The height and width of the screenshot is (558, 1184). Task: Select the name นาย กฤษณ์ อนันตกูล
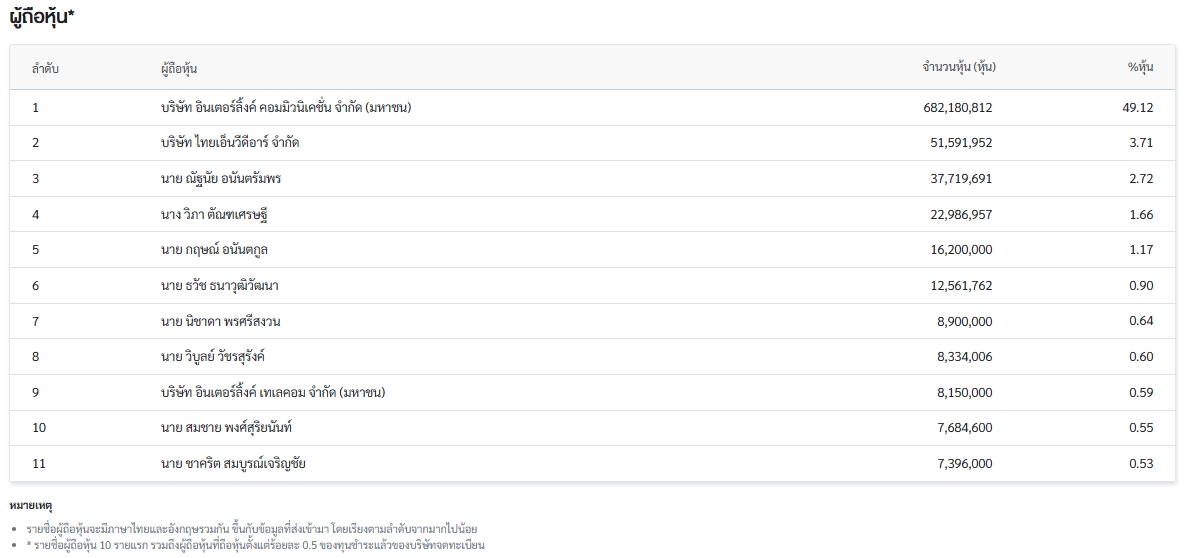point(213,250)
